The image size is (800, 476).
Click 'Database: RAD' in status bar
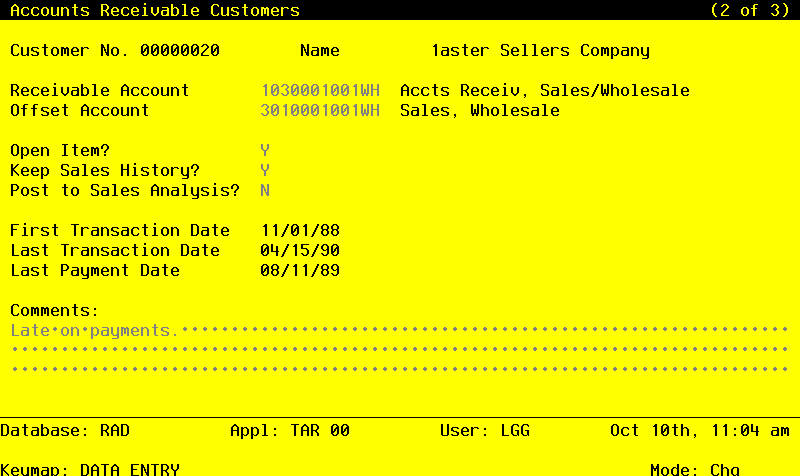[65, 430]
